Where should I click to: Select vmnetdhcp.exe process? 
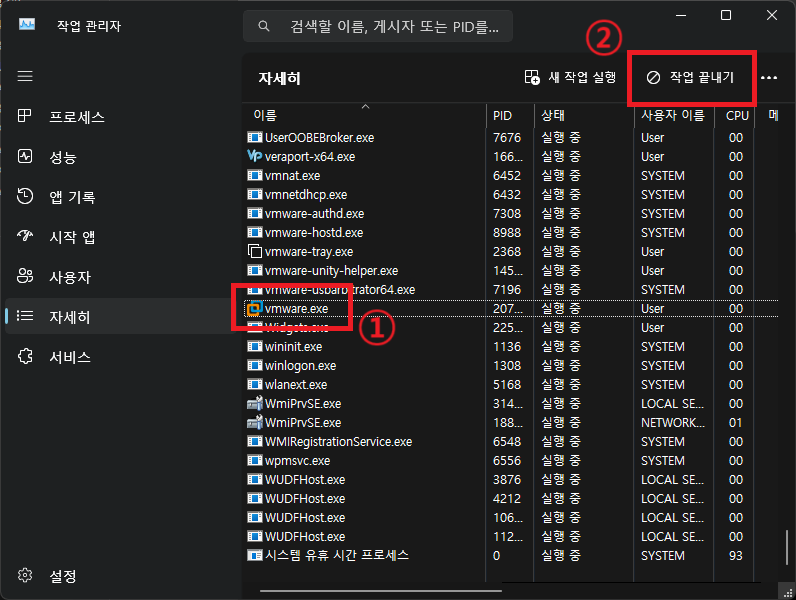[512, 194]
